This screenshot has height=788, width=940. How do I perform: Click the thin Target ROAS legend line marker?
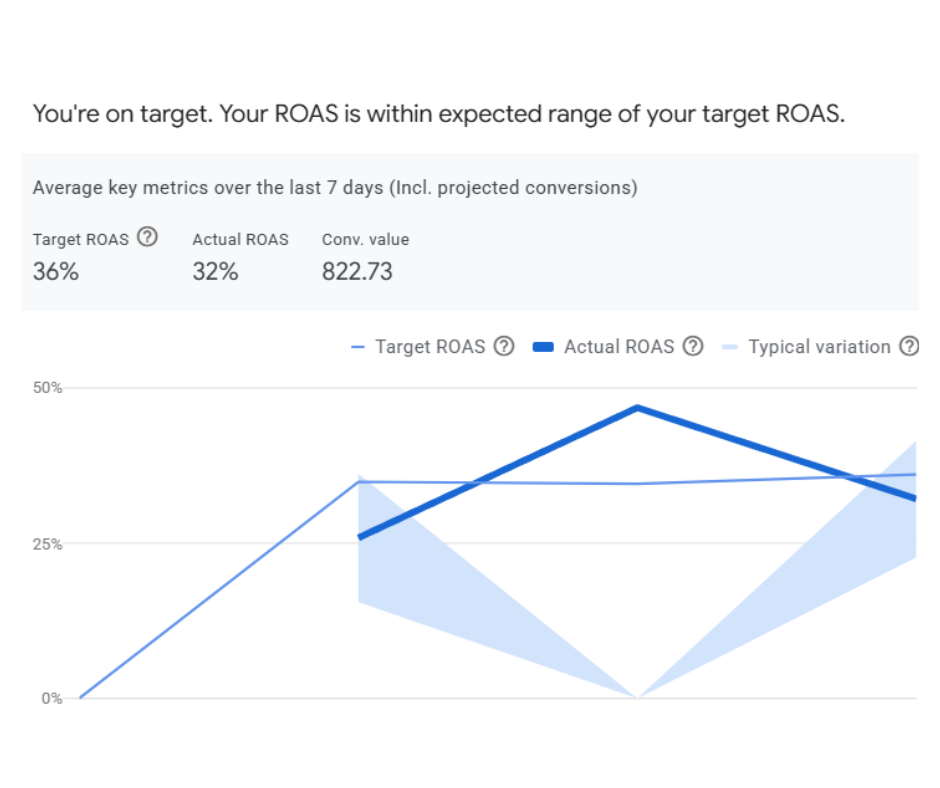(x=358, y=347)
